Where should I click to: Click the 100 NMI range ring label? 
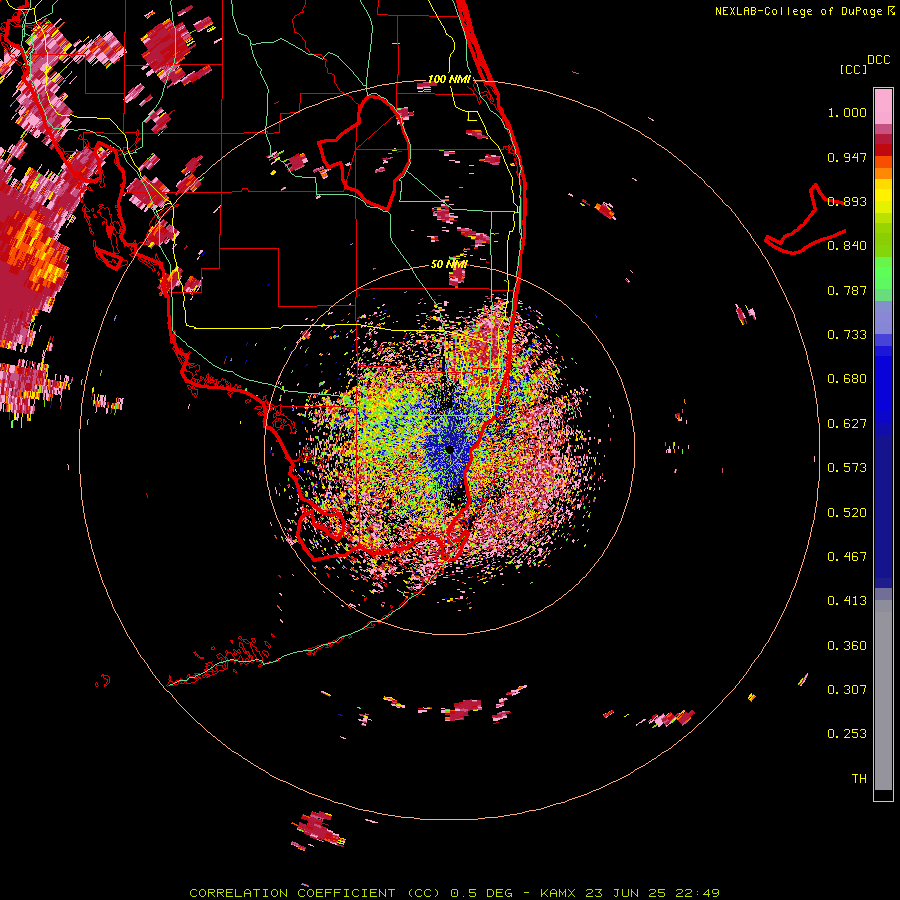click(449, 79)
